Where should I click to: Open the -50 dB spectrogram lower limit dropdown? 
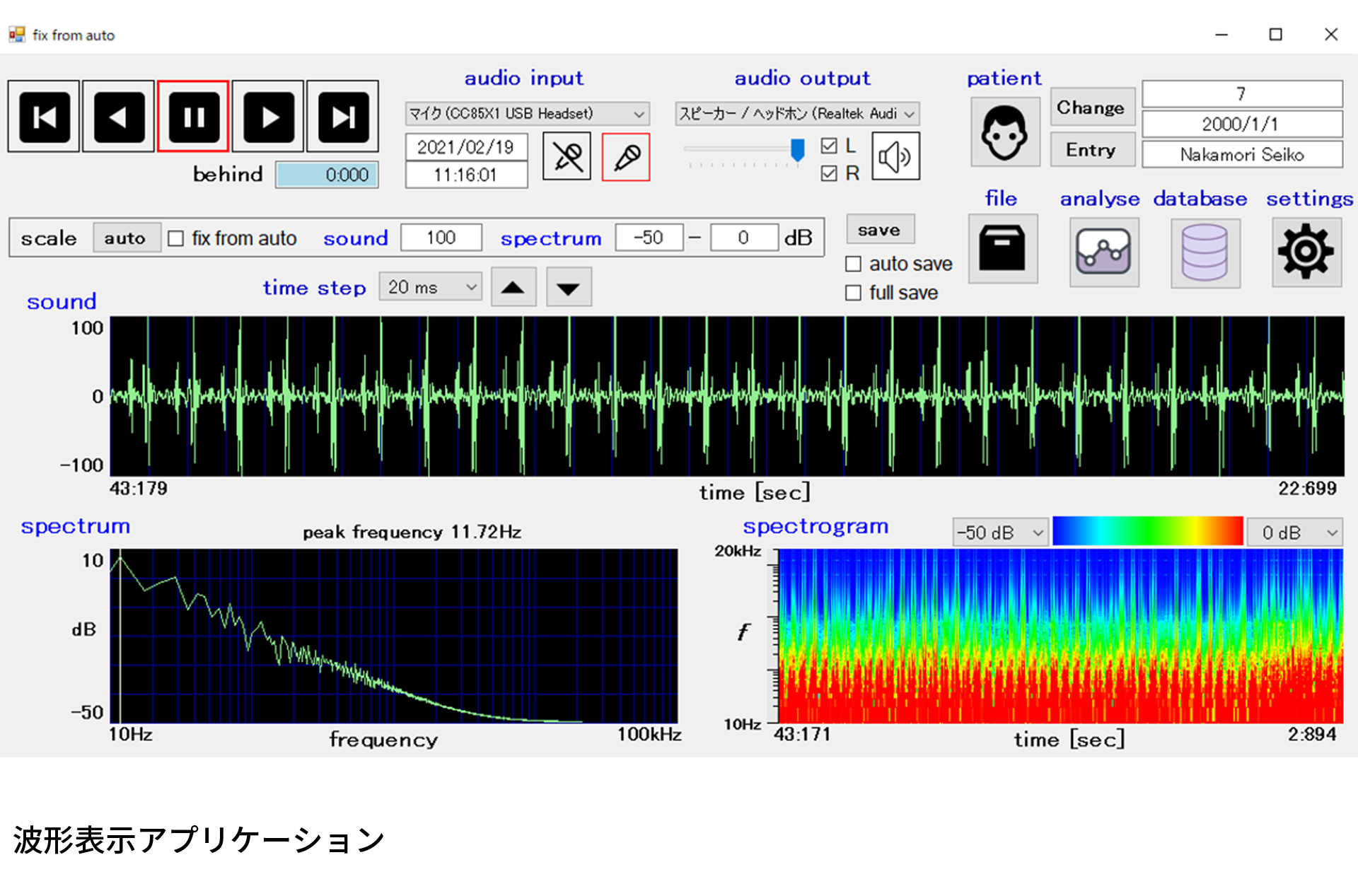(999, 532)
